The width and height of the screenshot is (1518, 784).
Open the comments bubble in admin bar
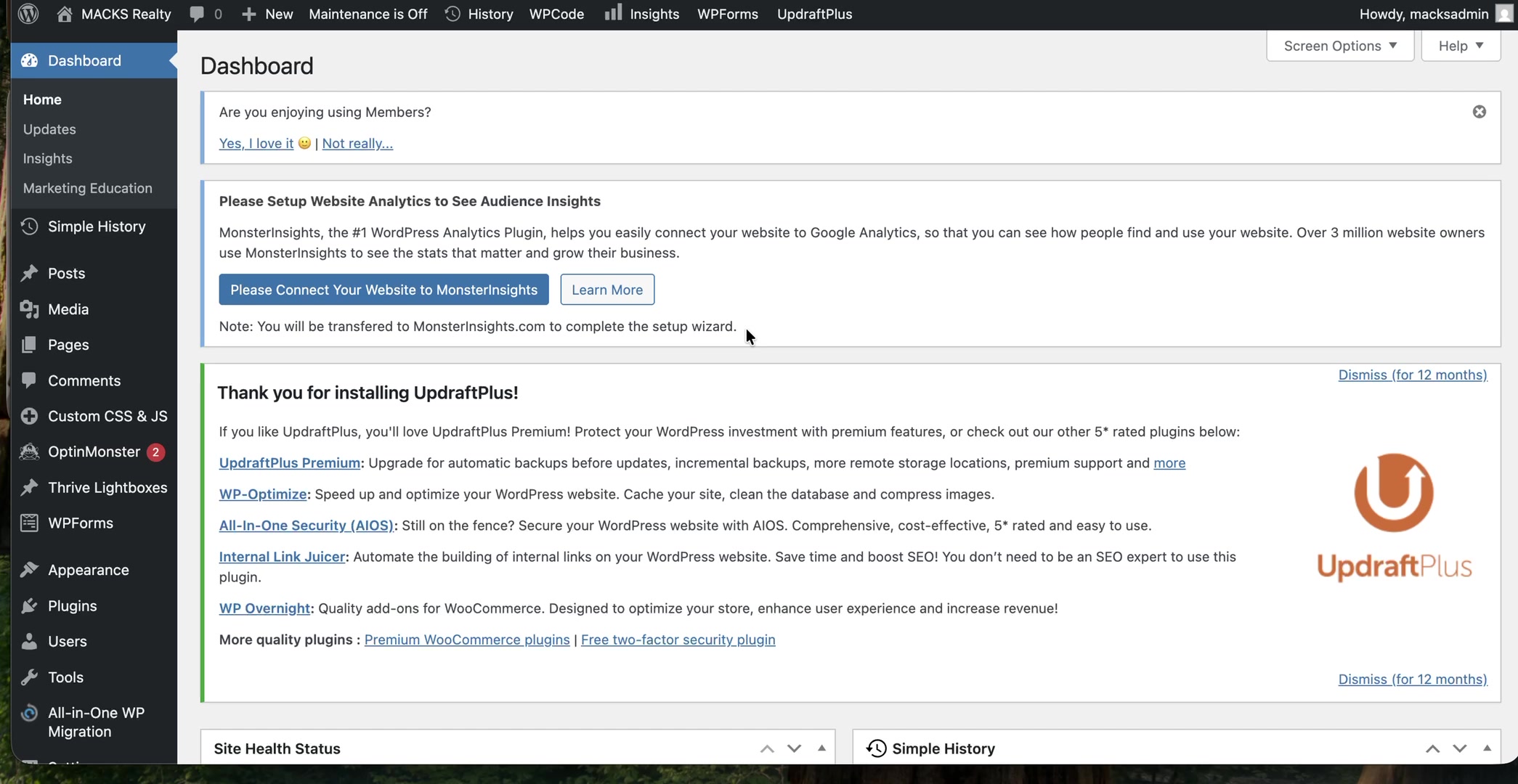197,14
